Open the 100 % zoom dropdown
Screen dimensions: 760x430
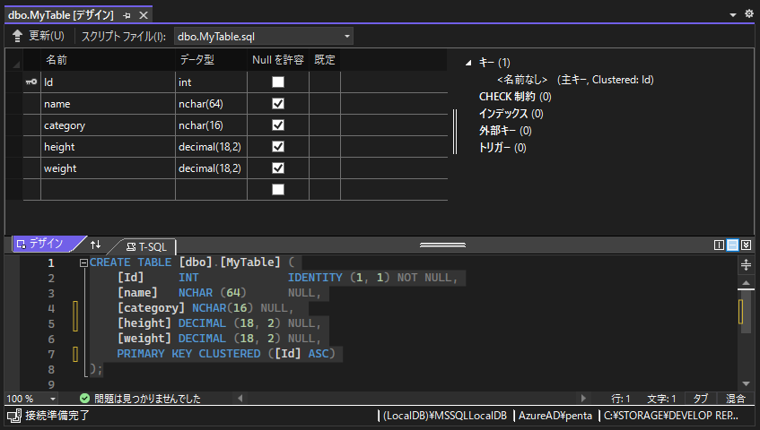tap(53, 399)
